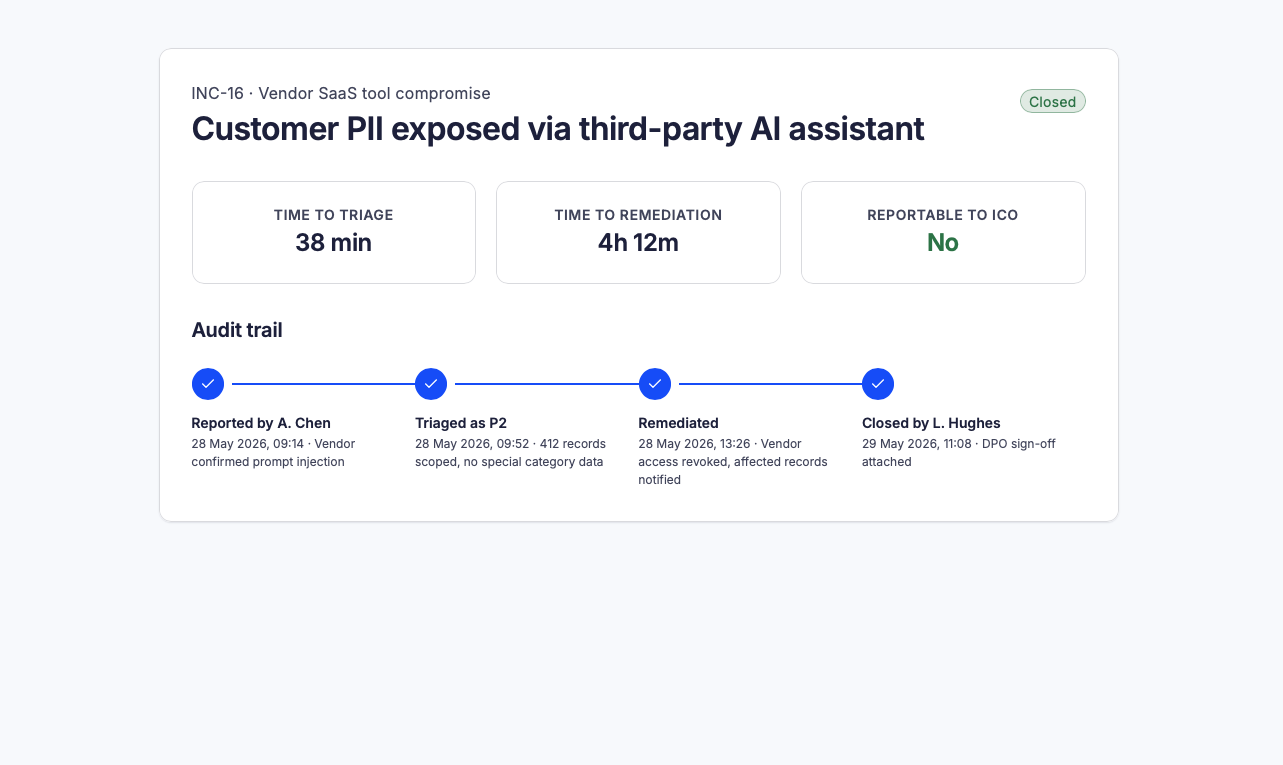The width and height of the screenshot is (1283, 765).
Task: Select the Reportable to ICO card
Action: tap(943, 232)
